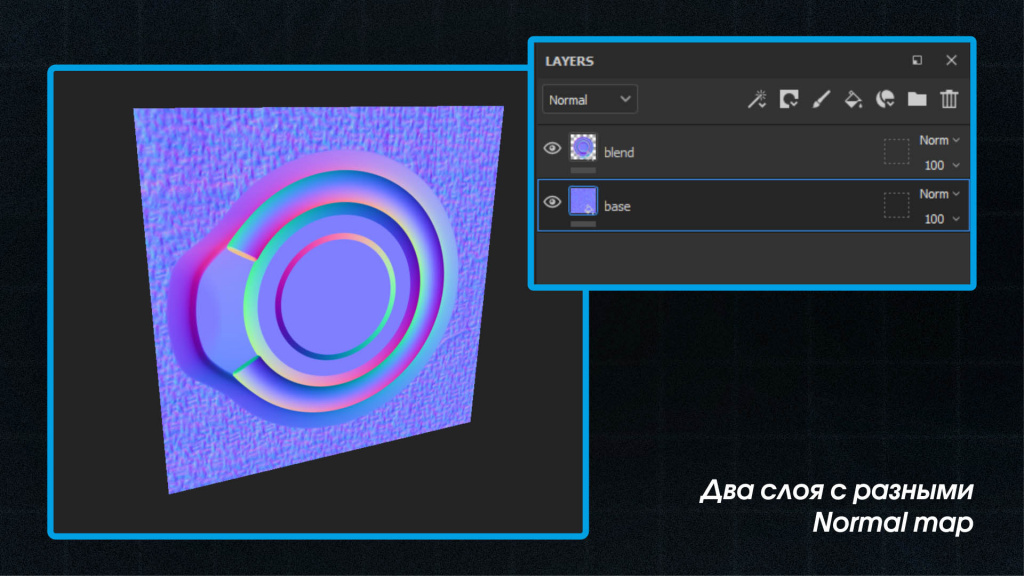Open blend layer's Norm blending mode dropdown
Screen dimensions: 1024x576
coord(940,140)
